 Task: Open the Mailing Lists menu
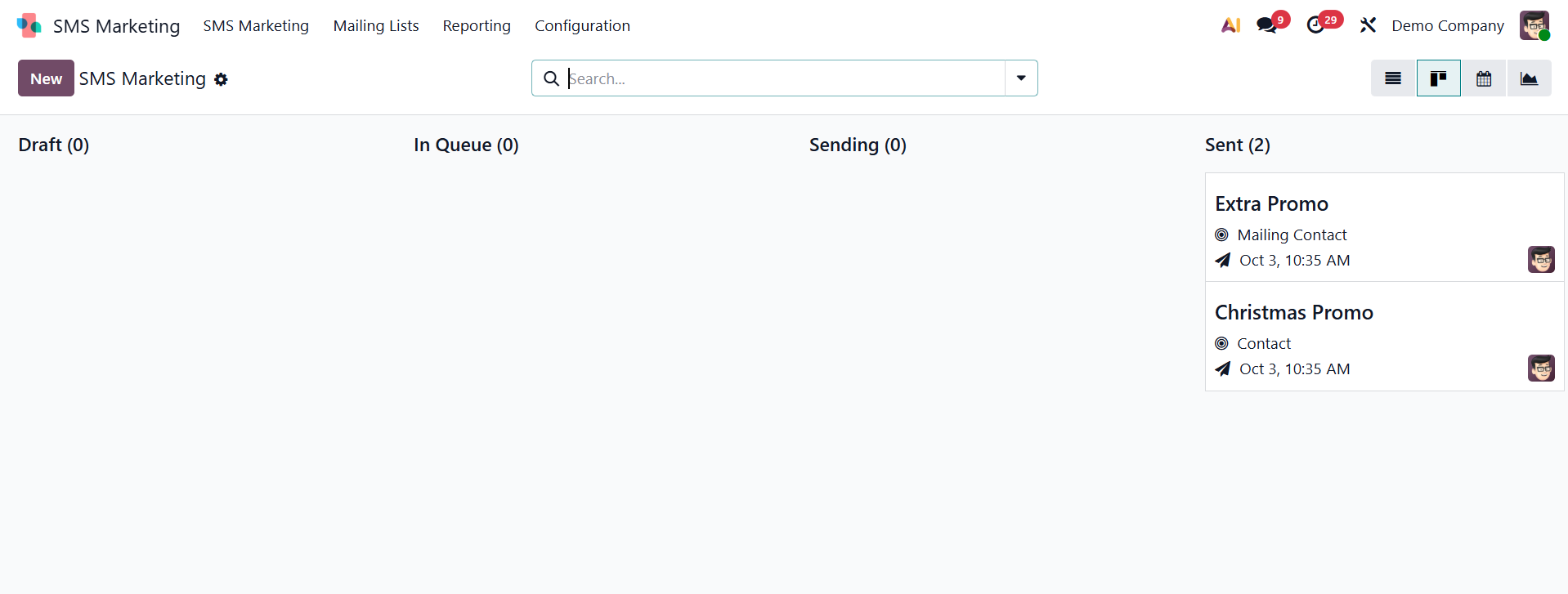pyautogui.click(x=376, y=25)
